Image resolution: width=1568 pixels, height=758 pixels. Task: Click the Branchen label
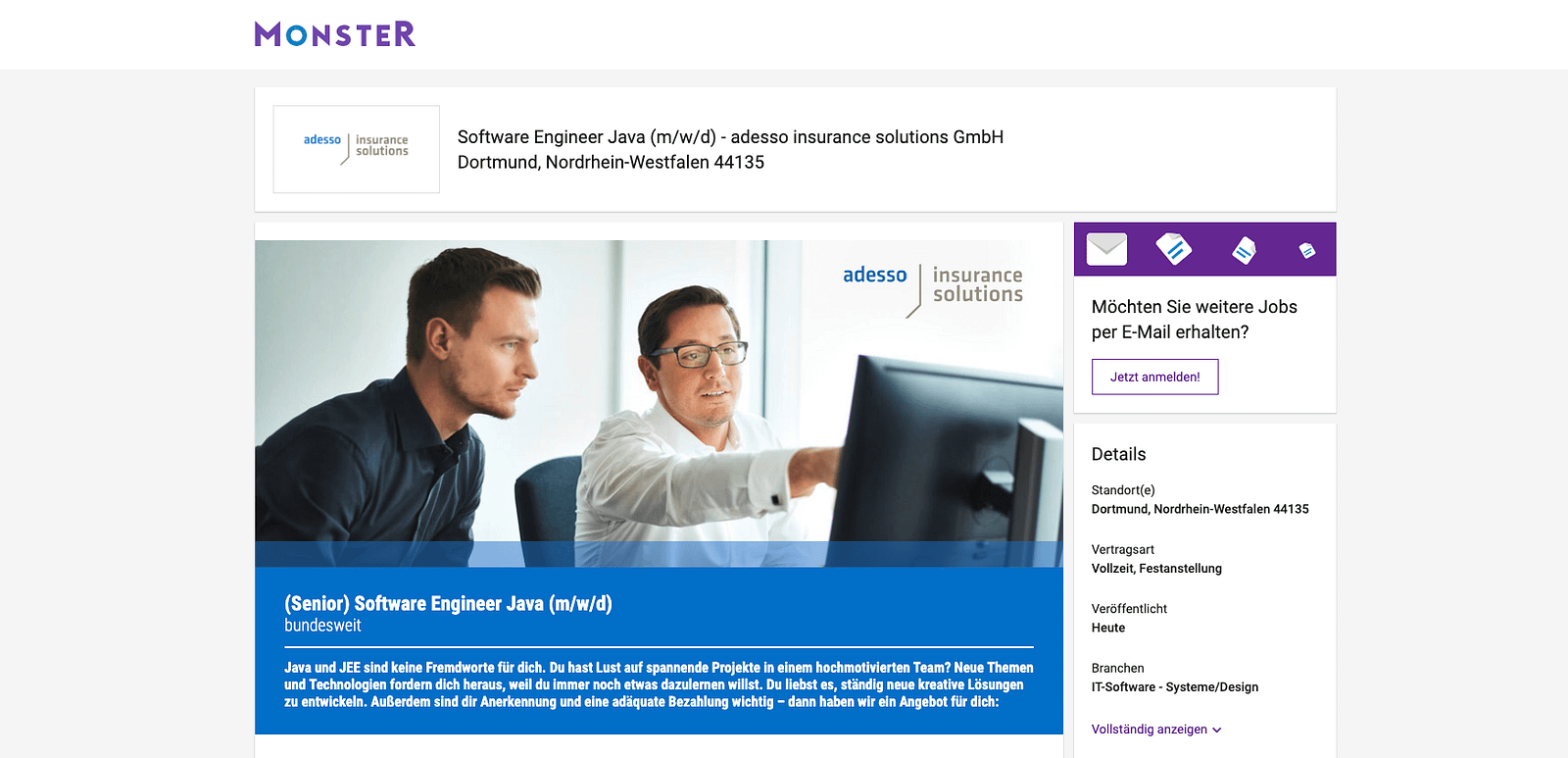pyautogui.click(x=1118, y=669)
